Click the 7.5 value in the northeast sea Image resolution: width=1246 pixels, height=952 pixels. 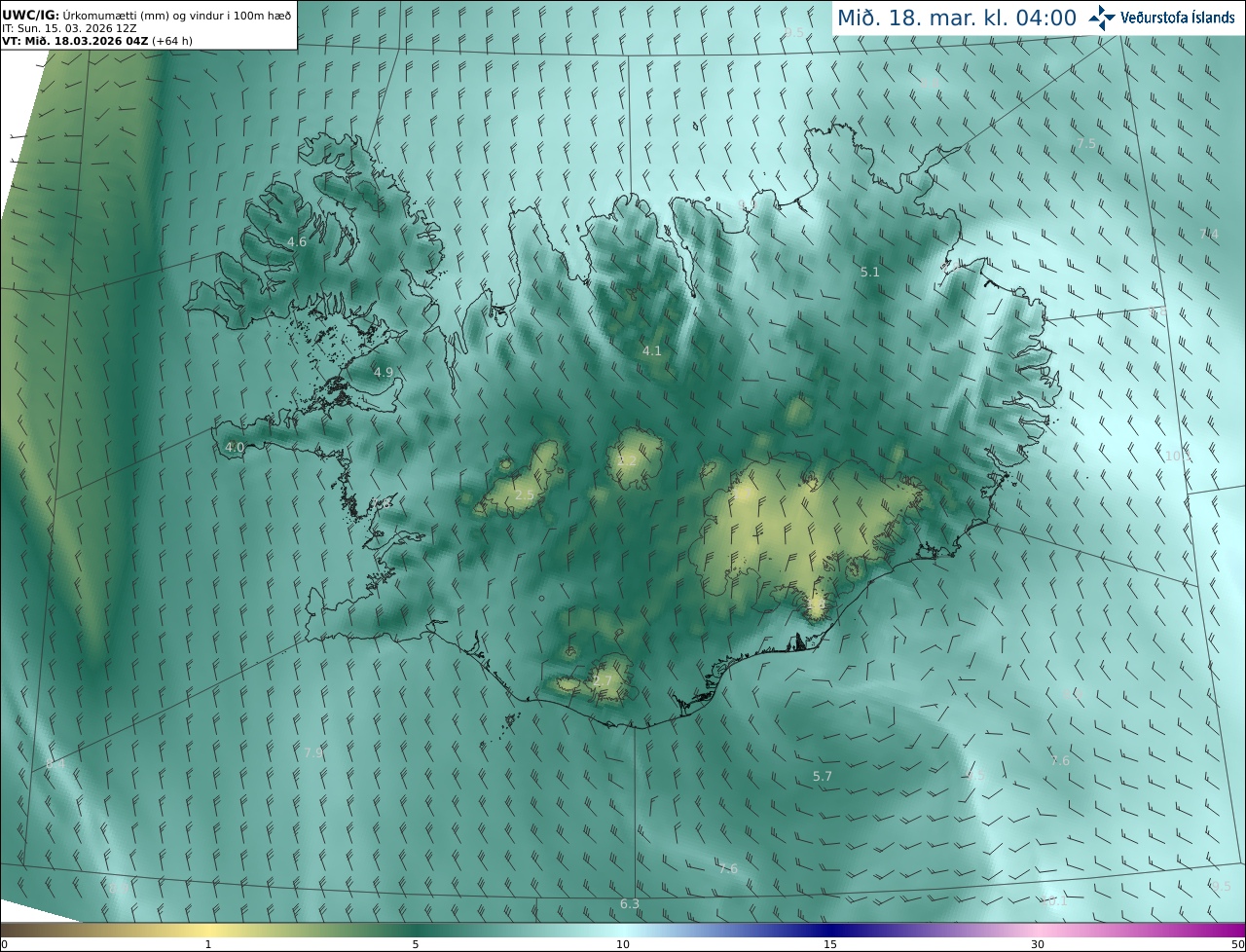click(1086, 143)
